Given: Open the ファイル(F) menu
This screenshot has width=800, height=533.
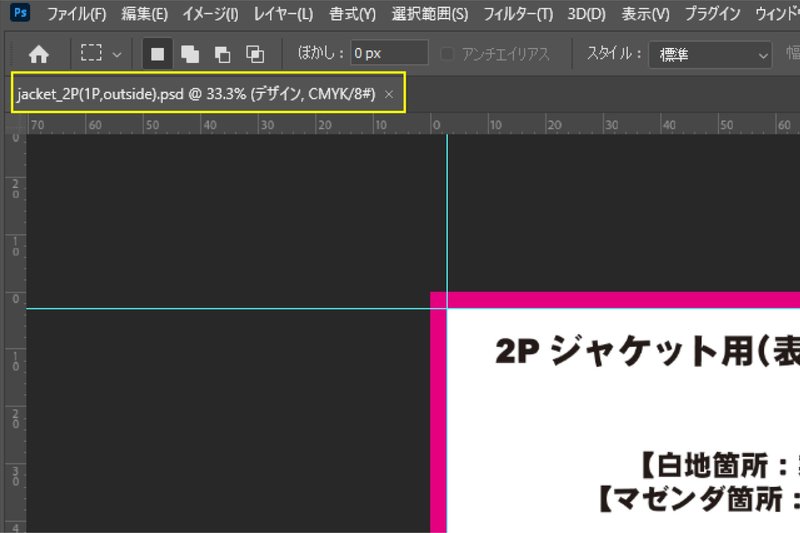Looking at the screenshot, I should pyautogui.click(x=77, y=14).
